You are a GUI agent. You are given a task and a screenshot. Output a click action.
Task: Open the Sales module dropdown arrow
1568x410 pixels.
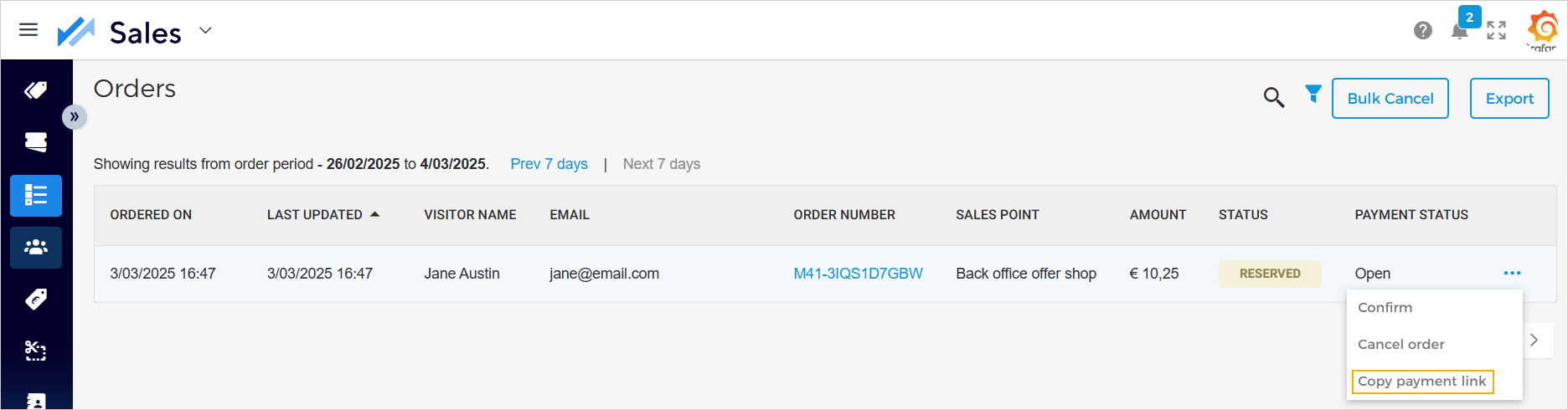point(205,31)
